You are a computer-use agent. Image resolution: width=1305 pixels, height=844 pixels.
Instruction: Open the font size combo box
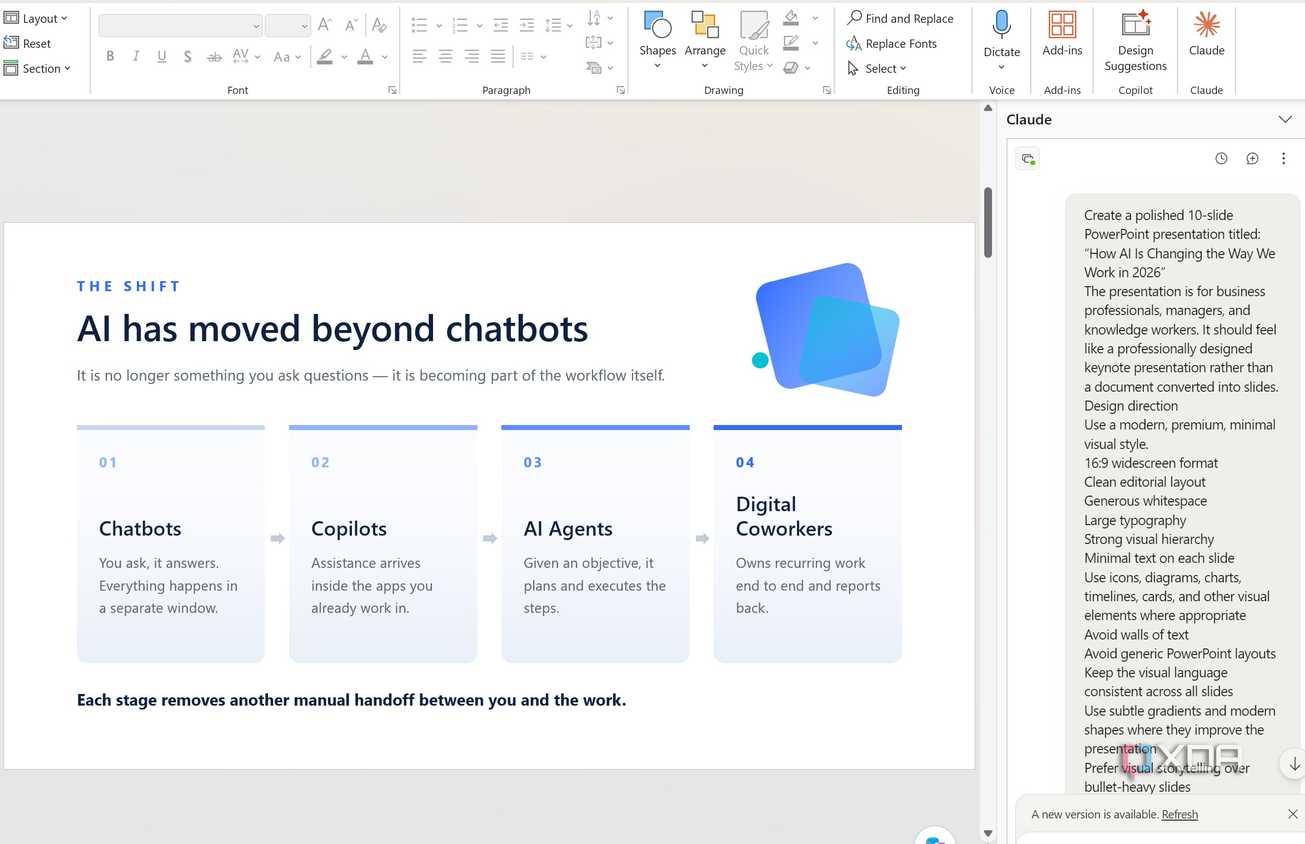[288, 25]
